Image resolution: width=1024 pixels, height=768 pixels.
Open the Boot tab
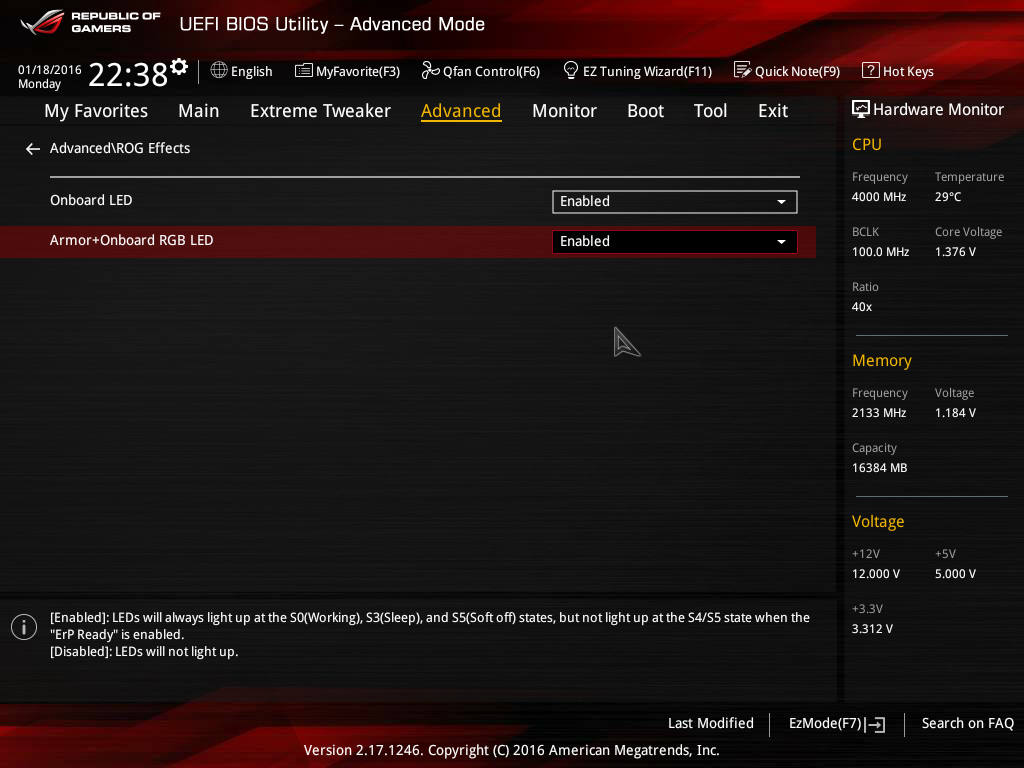(645, 111)
